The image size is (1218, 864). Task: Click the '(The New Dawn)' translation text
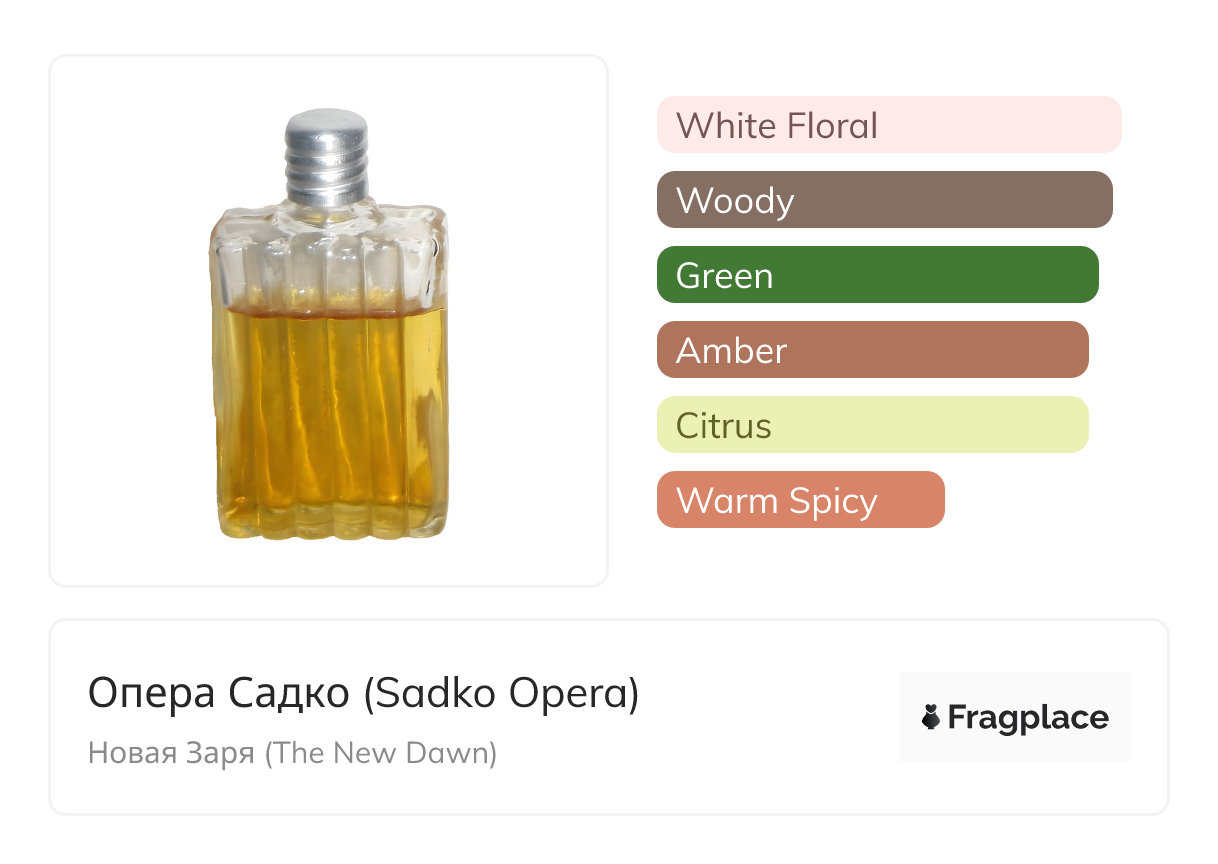point(381,753)
